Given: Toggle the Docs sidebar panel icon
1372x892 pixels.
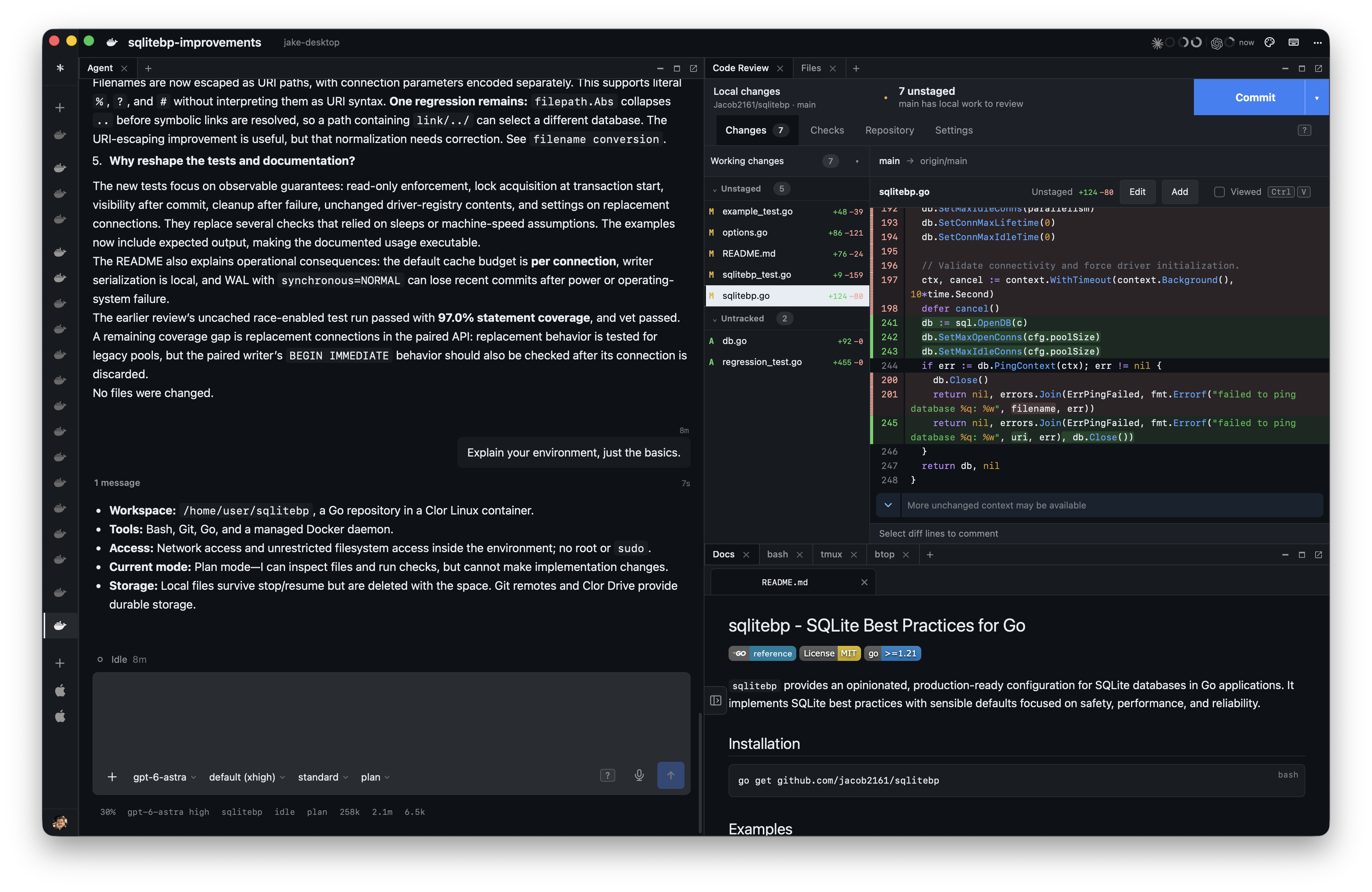Looking at the screenshot, I should tap(715, 700).
